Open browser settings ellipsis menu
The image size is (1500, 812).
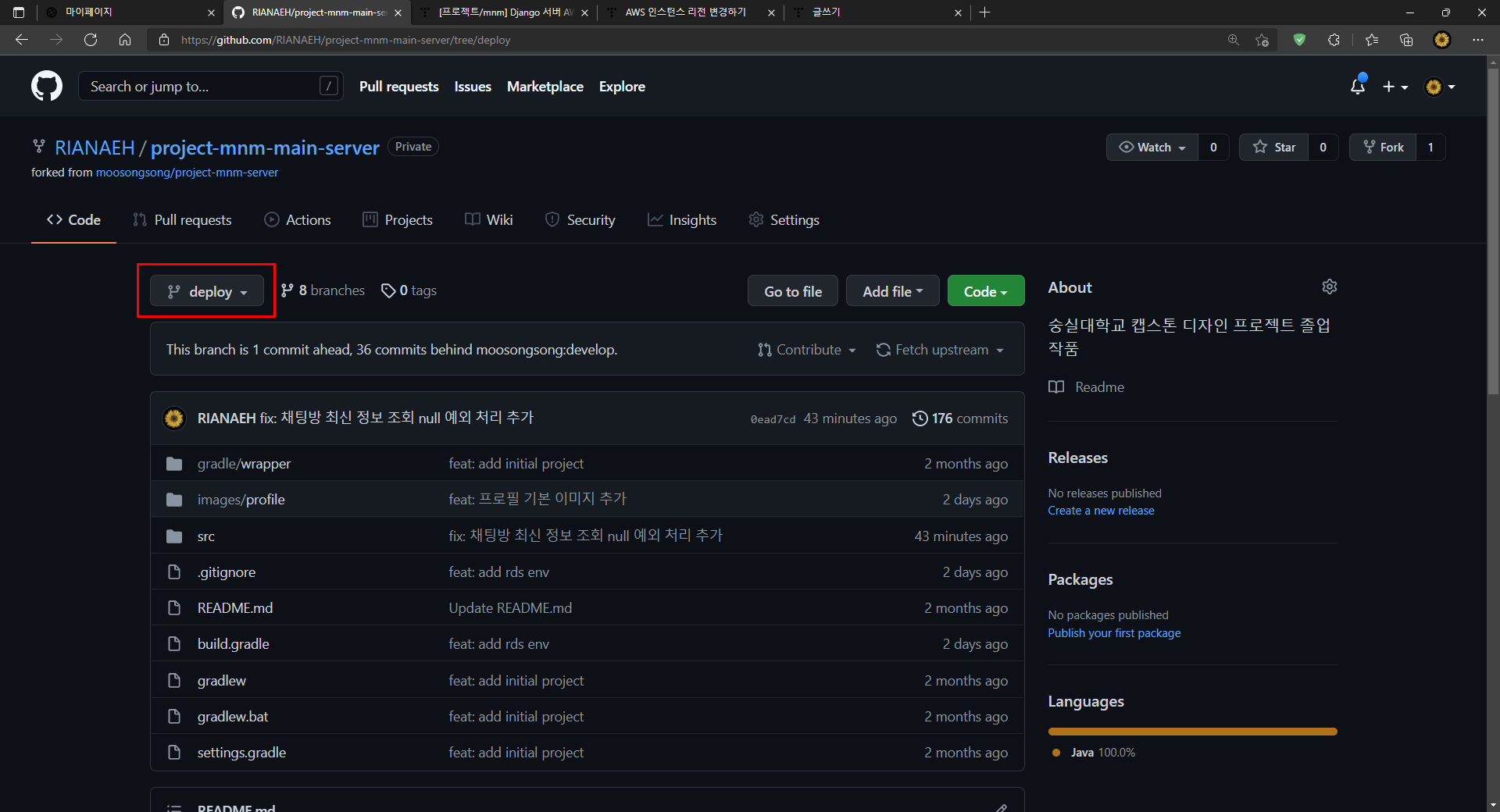click(x=1477, y=40)
